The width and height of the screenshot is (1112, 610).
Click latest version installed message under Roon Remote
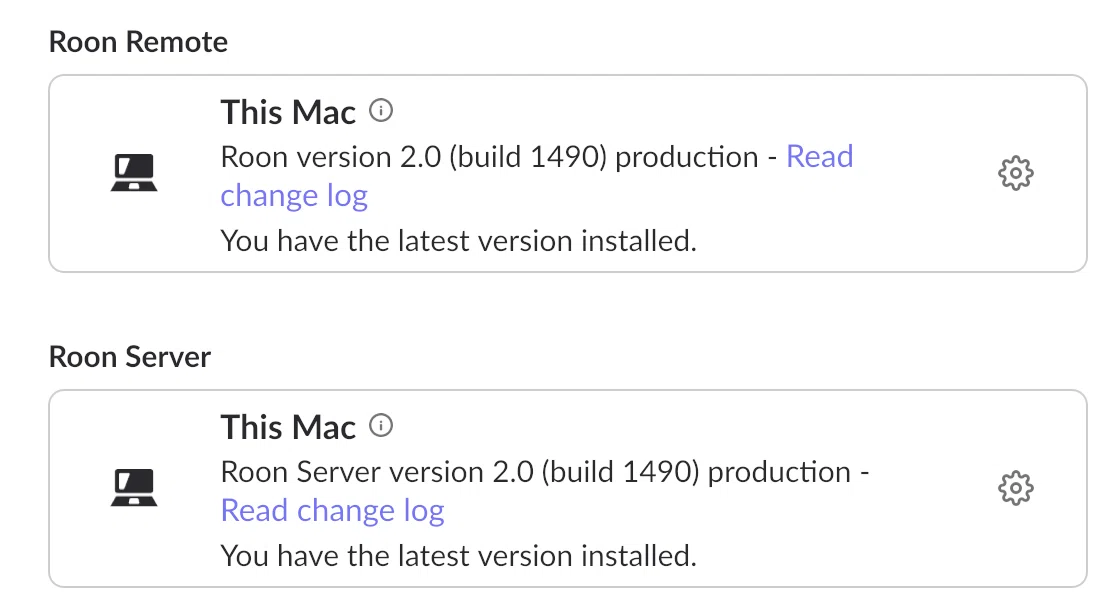(x=459, y=241)
